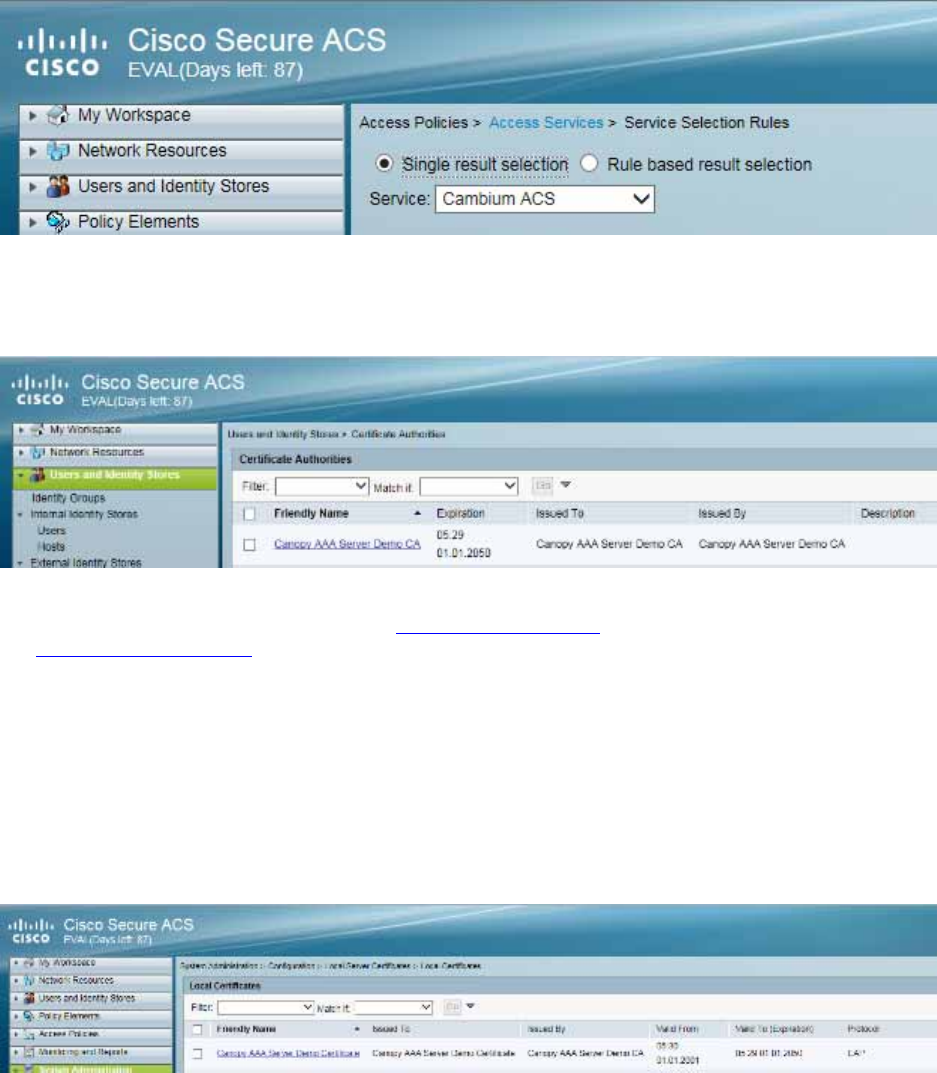The image size is (937, 1073).
Task: Click Valid From column header in Local Certificates
Action: tap(677, 1029)
